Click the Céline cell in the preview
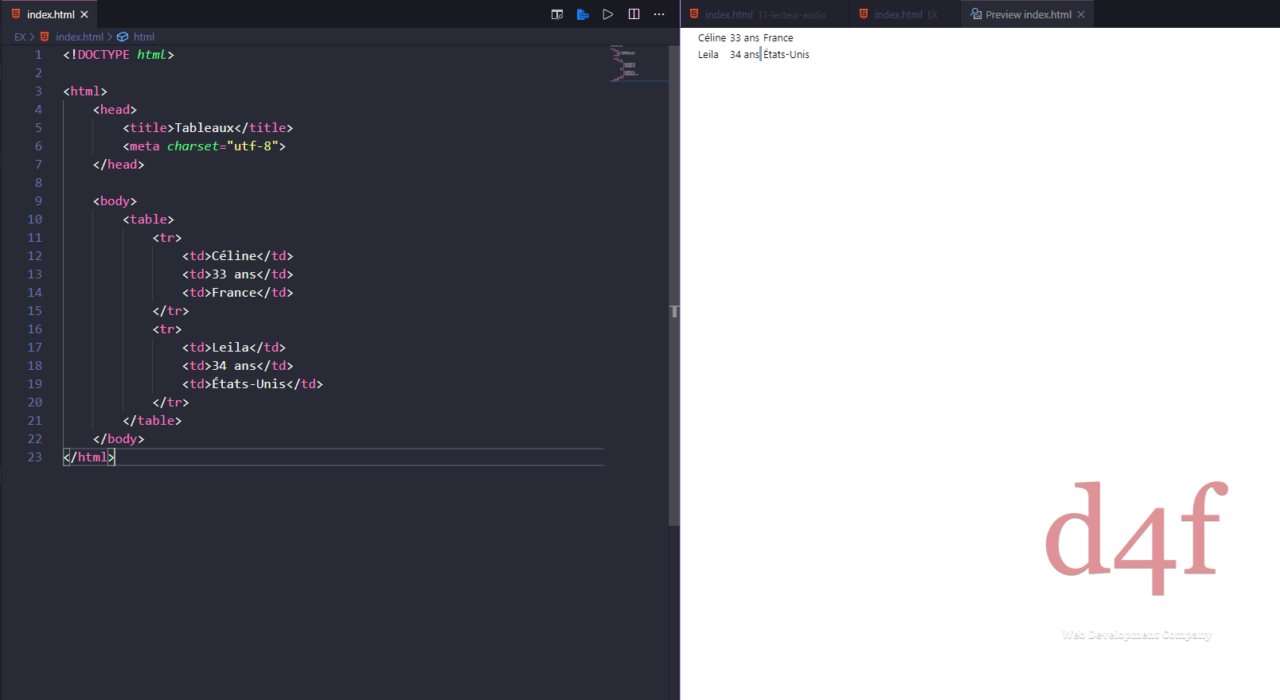1280x700 pixels. point(712,38)
